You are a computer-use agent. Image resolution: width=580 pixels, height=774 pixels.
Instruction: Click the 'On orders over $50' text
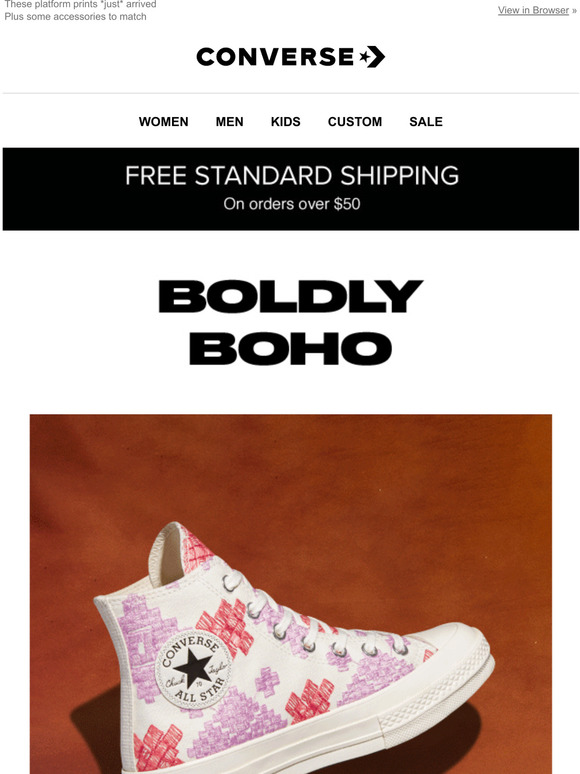pos(292,204)
